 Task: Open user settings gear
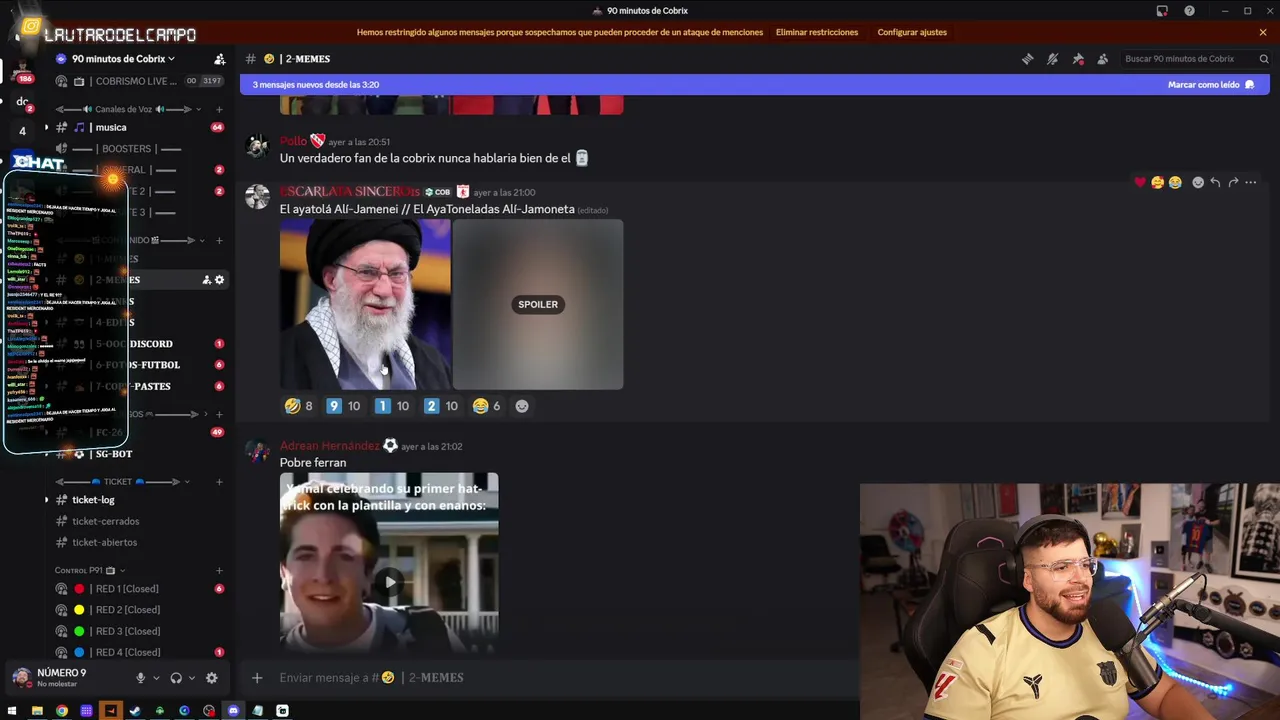(211, 678)
